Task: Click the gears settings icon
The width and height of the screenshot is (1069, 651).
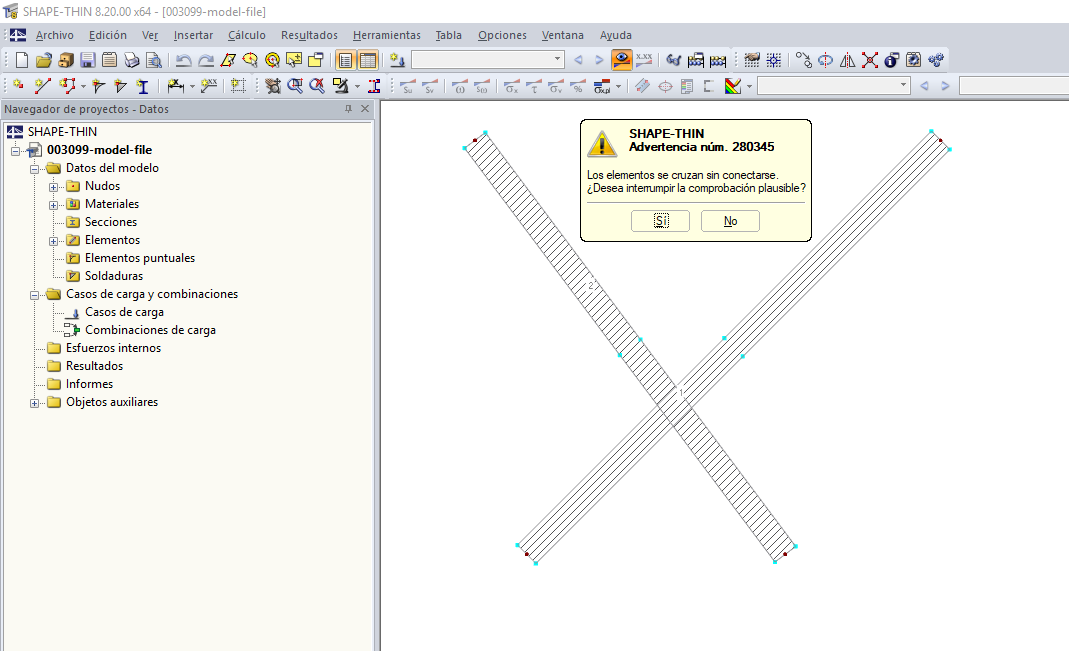Action: coord(936,60)
